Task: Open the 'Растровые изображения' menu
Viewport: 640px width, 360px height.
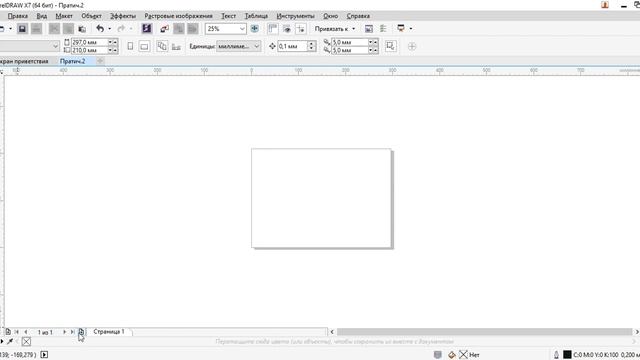Action: [x=178, y=16]
